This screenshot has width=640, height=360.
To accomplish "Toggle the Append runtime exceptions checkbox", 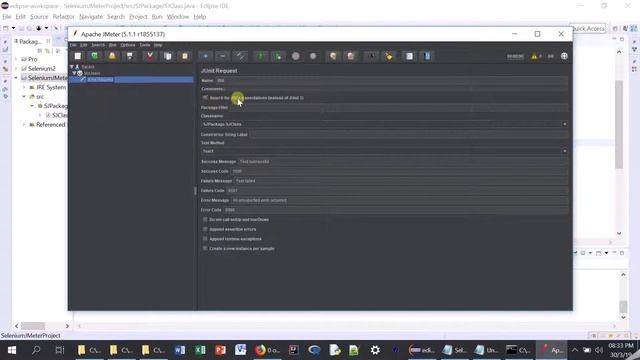I will click(205, 239).
